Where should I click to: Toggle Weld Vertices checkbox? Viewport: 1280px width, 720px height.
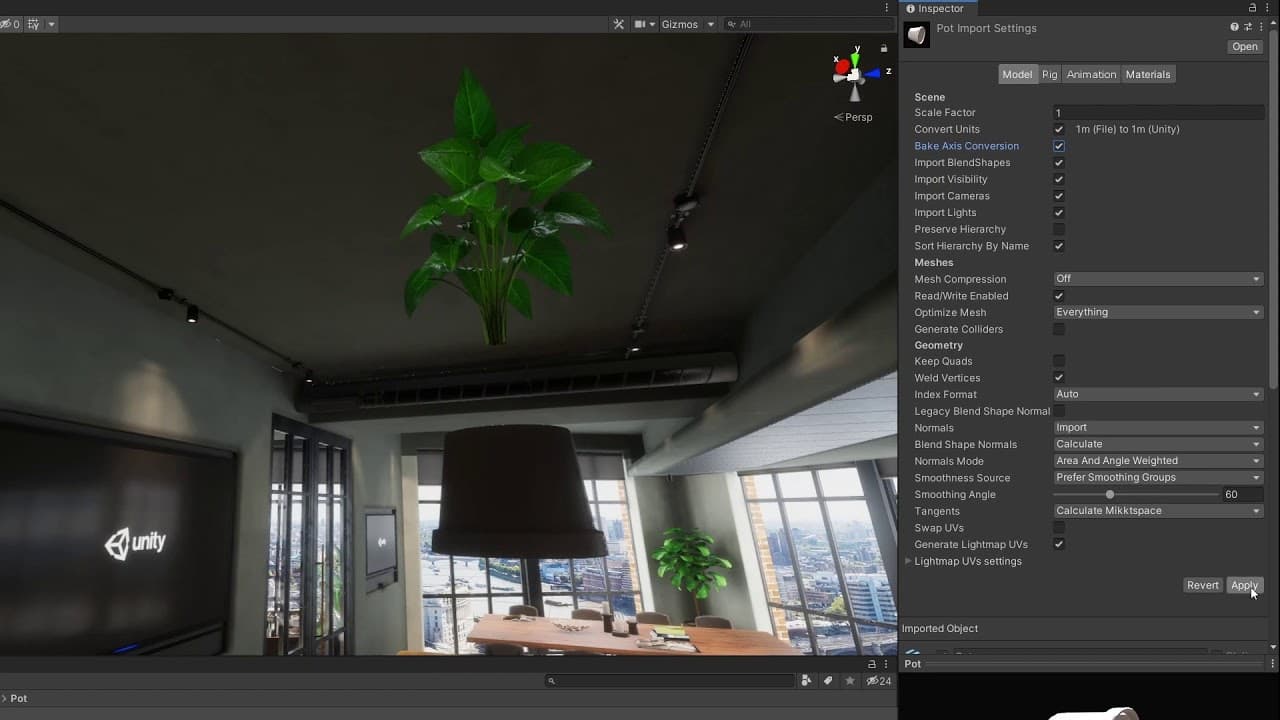1059,378
